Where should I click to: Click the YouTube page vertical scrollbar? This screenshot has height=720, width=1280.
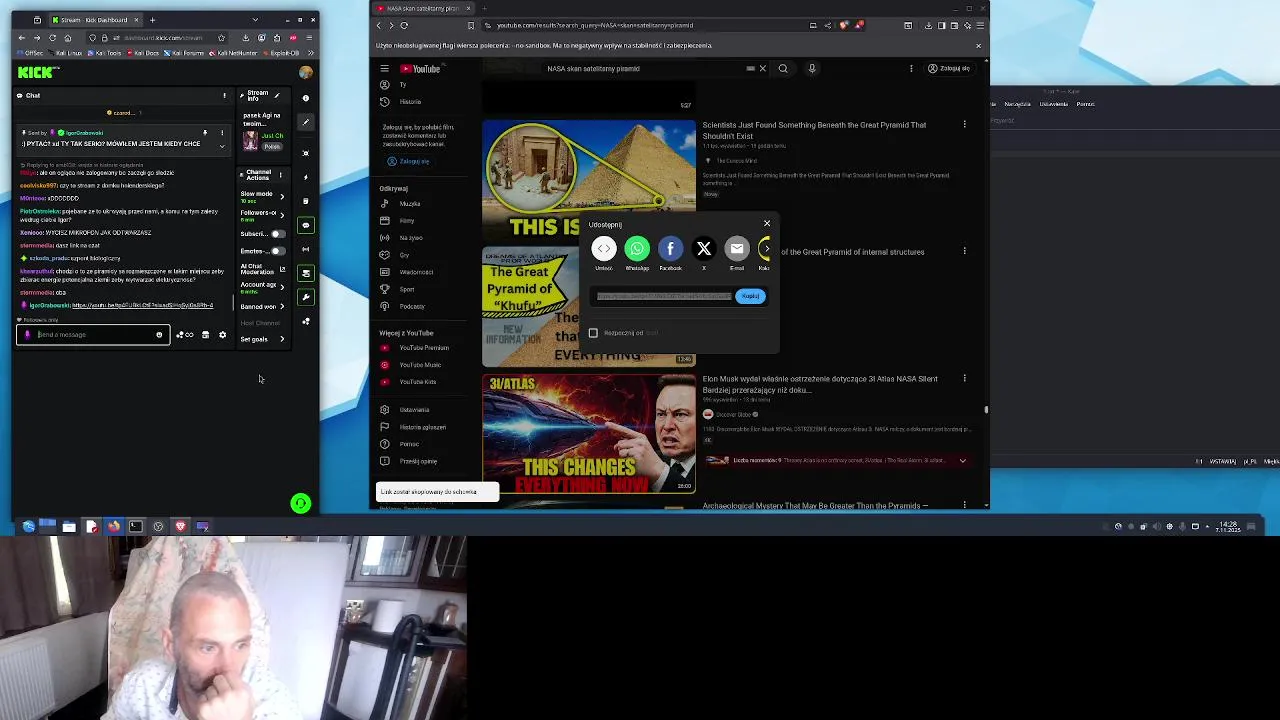(x=986, y=409)
